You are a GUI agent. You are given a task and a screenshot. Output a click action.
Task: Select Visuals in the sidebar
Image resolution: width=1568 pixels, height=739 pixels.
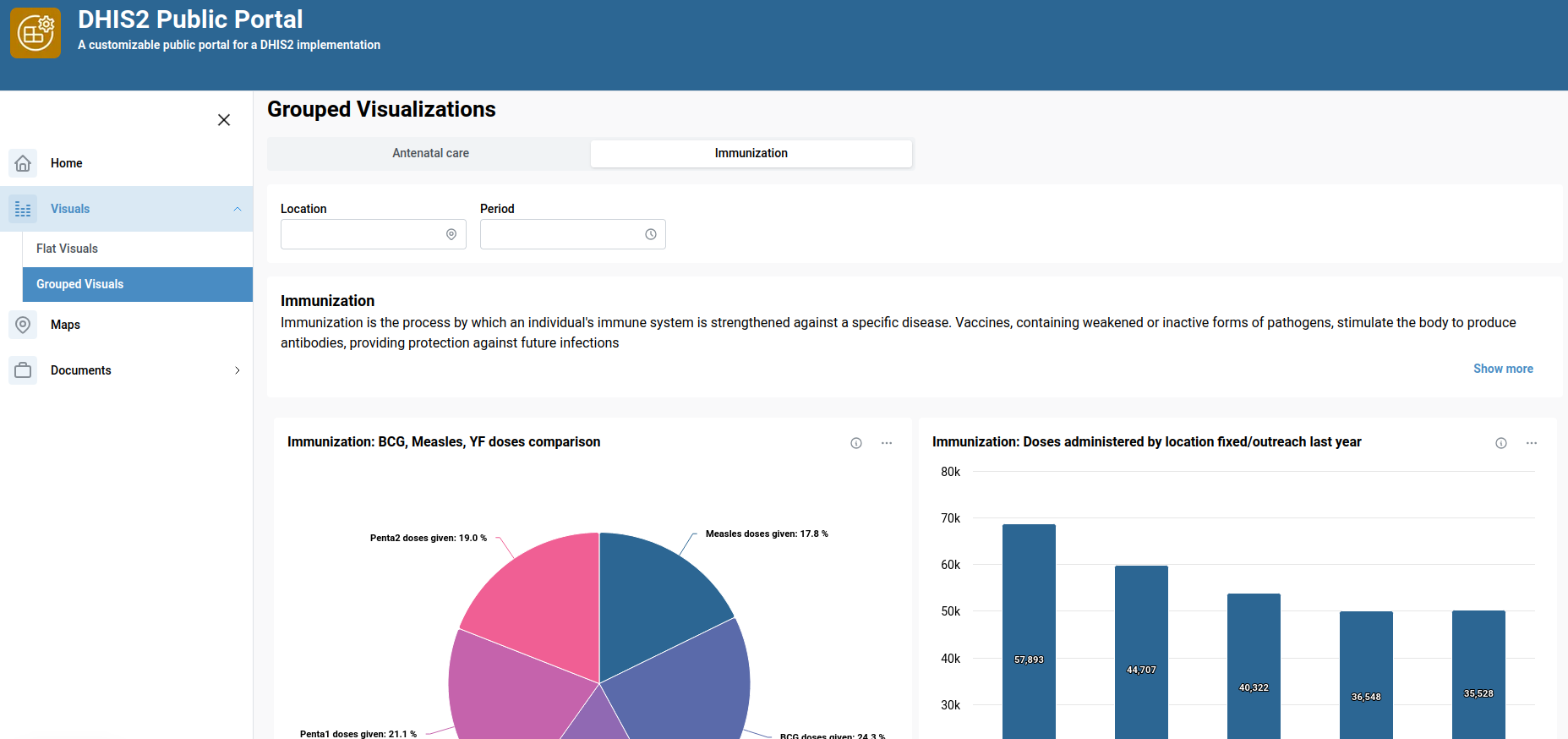(x=127, y=209)
